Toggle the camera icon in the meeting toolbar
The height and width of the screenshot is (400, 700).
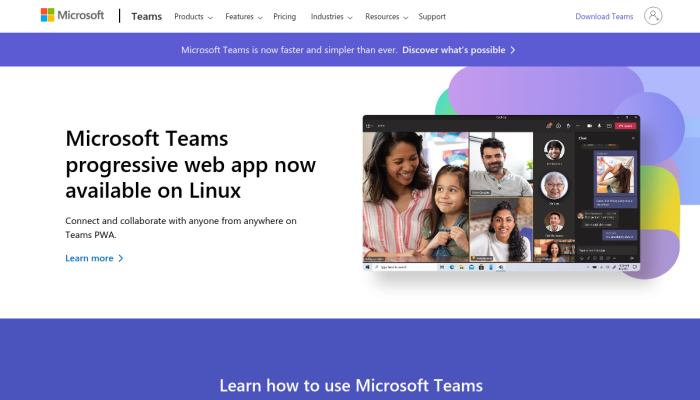tap(589, 126)
